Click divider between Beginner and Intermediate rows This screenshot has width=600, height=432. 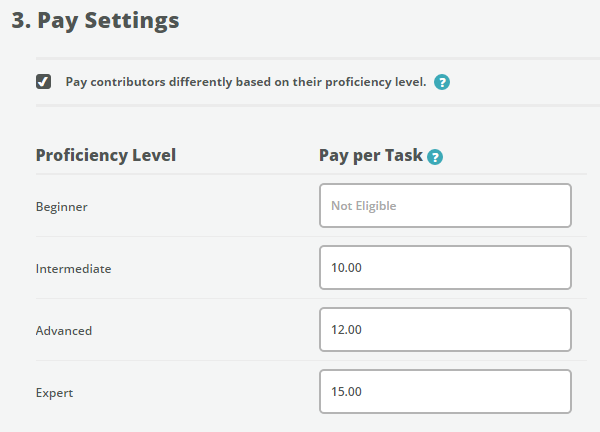[311, 236]
